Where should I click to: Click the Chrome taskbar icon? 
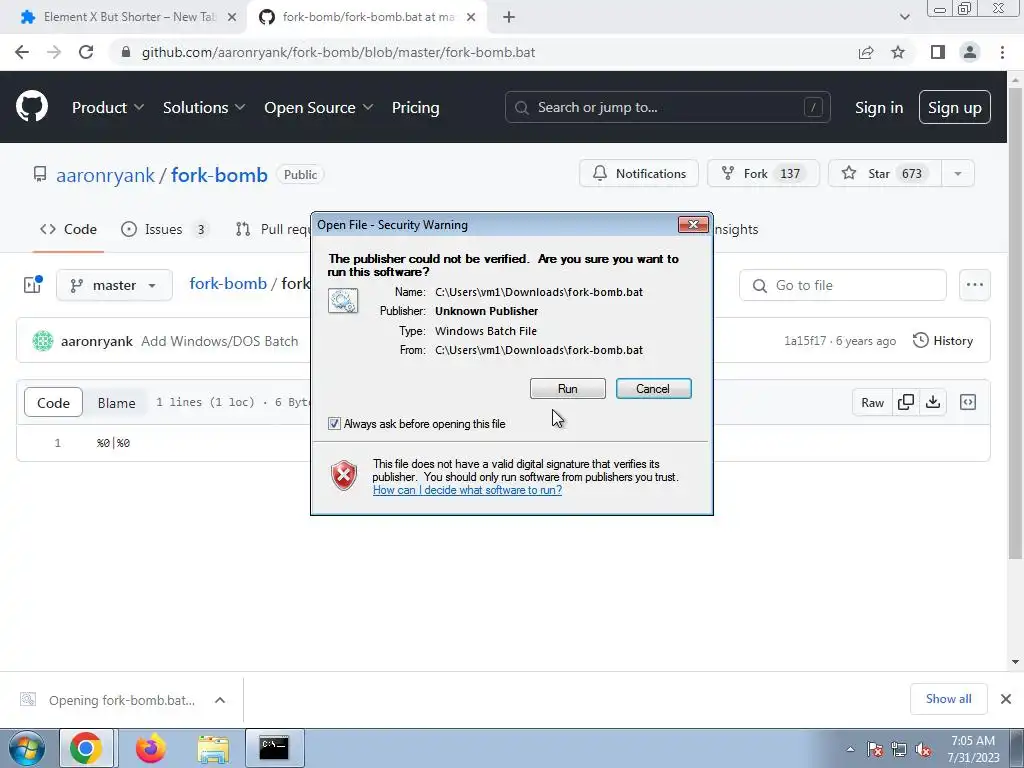click(x=86, y=748)
